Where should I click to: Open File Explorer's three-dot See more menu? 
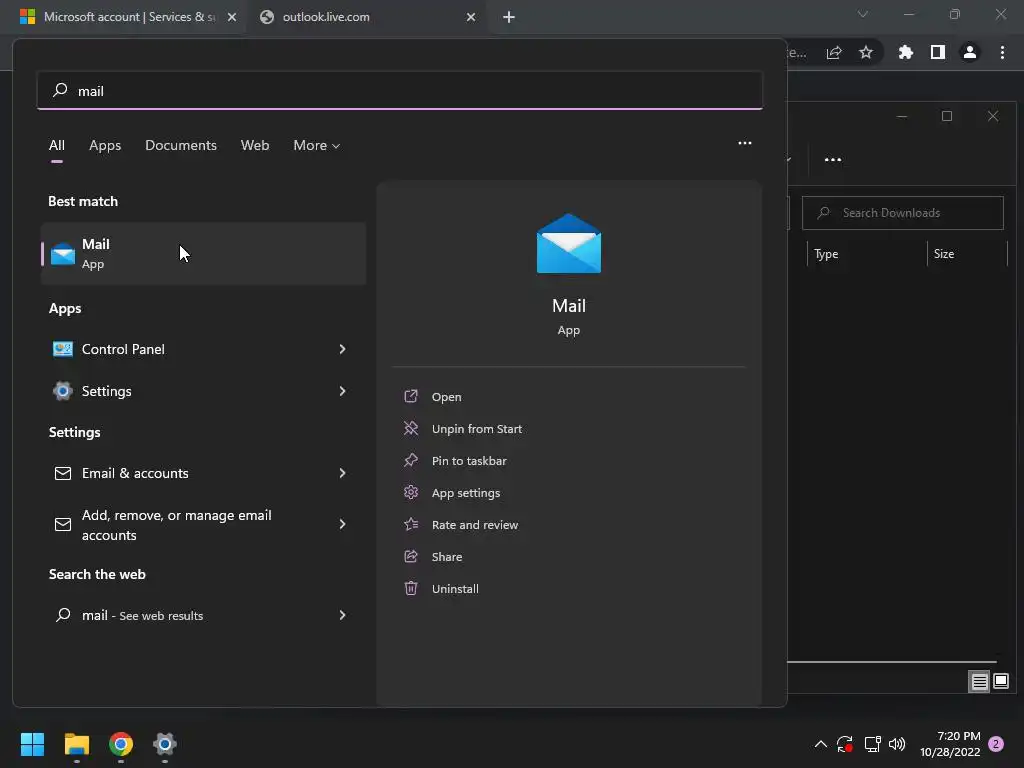(833, 159)
